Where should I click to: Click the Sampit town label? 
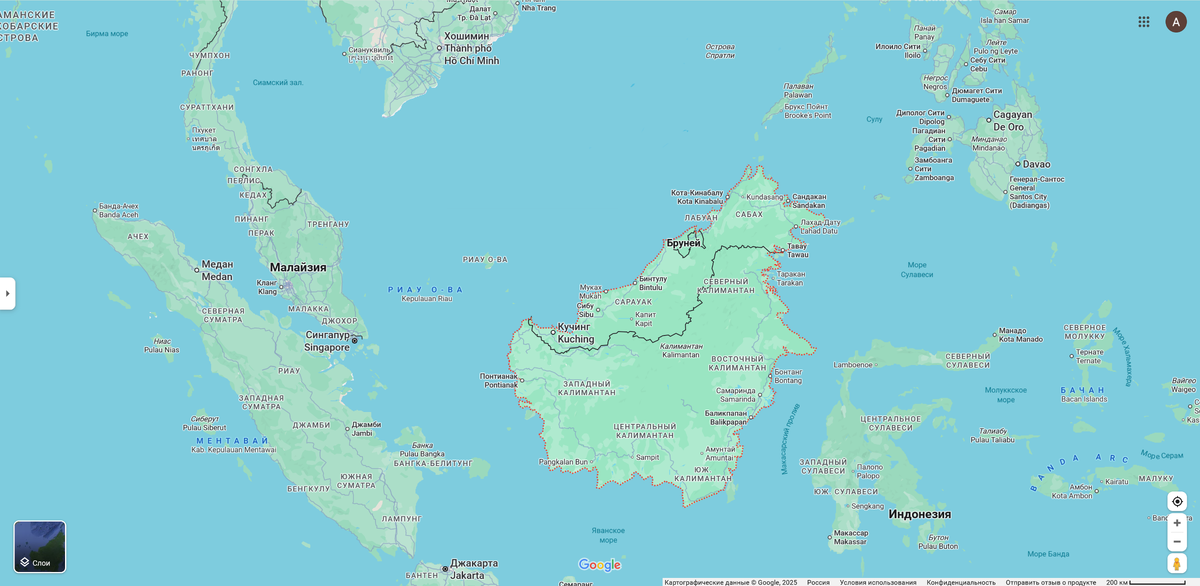(x=648, y=457)
